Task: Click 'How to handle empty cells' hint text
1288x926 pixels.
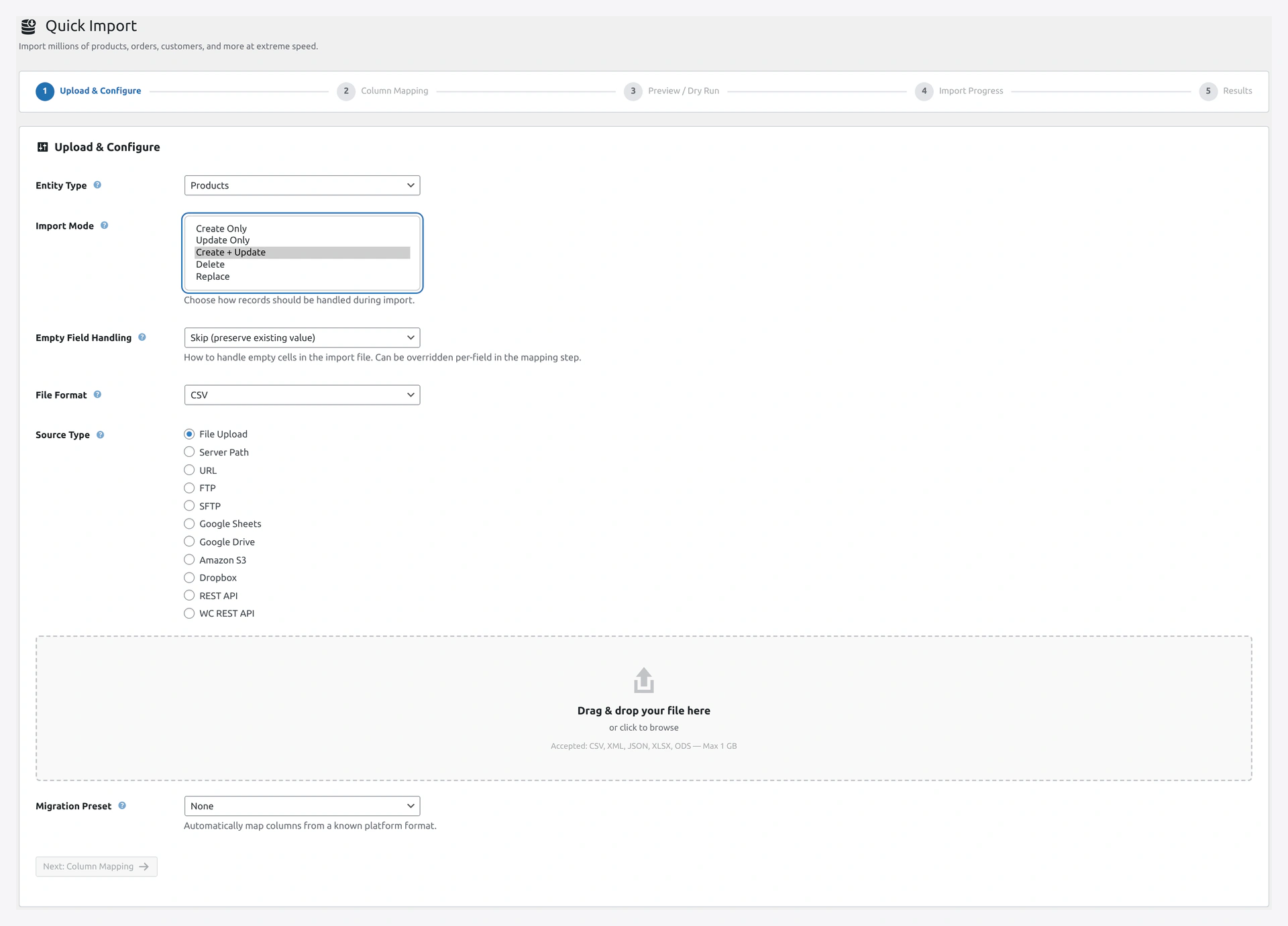Action: 382,357
